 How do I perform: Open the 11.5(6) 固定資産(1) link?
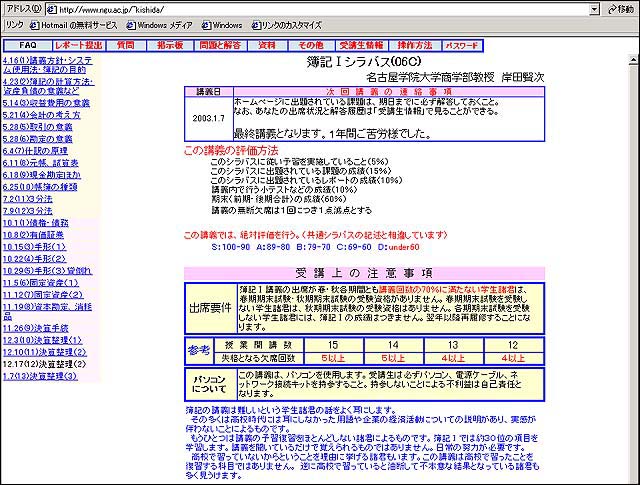coord(41,283)
